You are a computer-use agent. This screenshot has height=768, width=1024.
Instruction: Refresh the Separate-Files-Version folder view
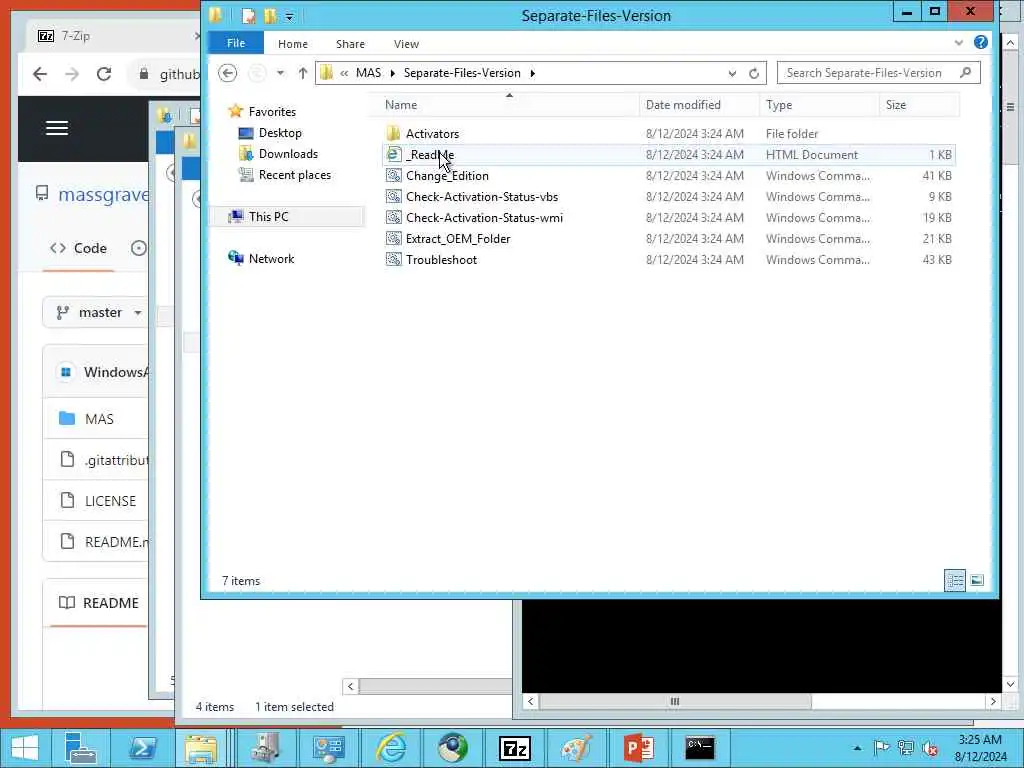pos(754,73)
